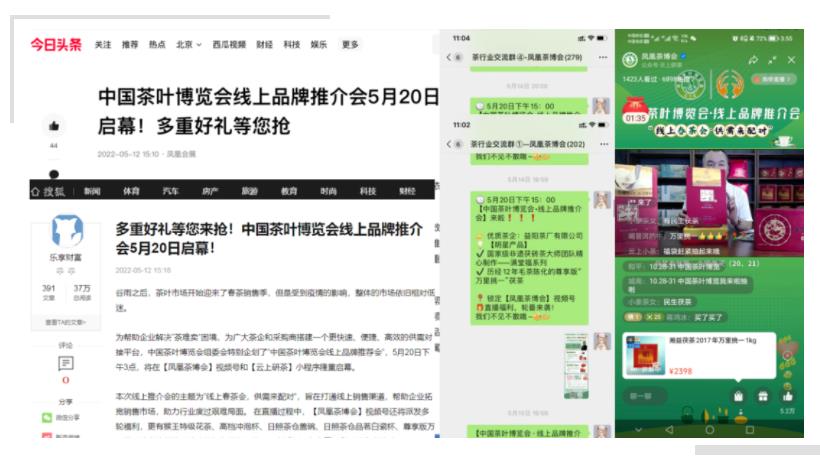
Task: Tap Android back triangle button
Action: [x=670, y=430]
